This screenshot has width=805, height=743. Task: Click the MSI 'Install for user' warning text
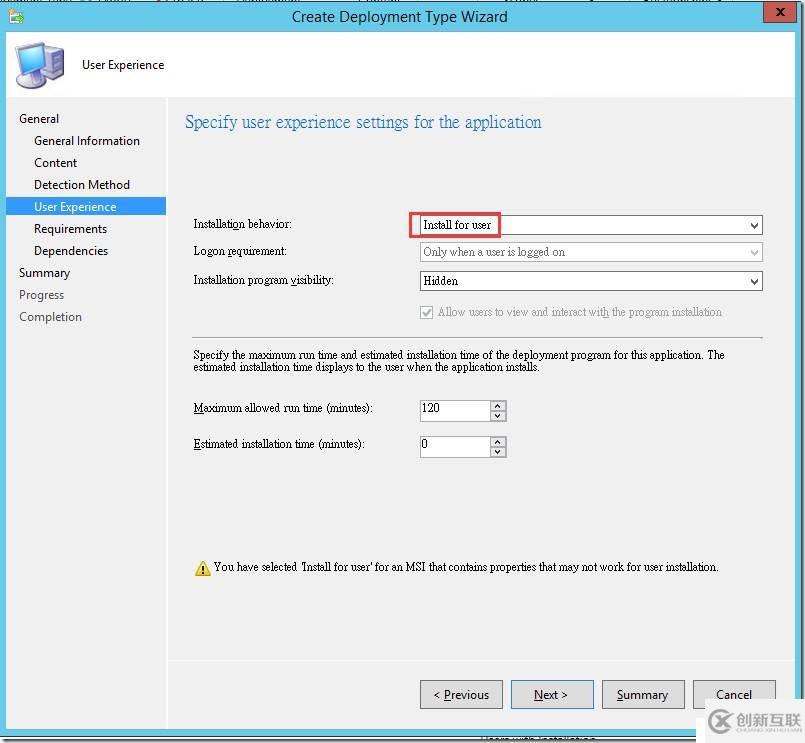466,567
